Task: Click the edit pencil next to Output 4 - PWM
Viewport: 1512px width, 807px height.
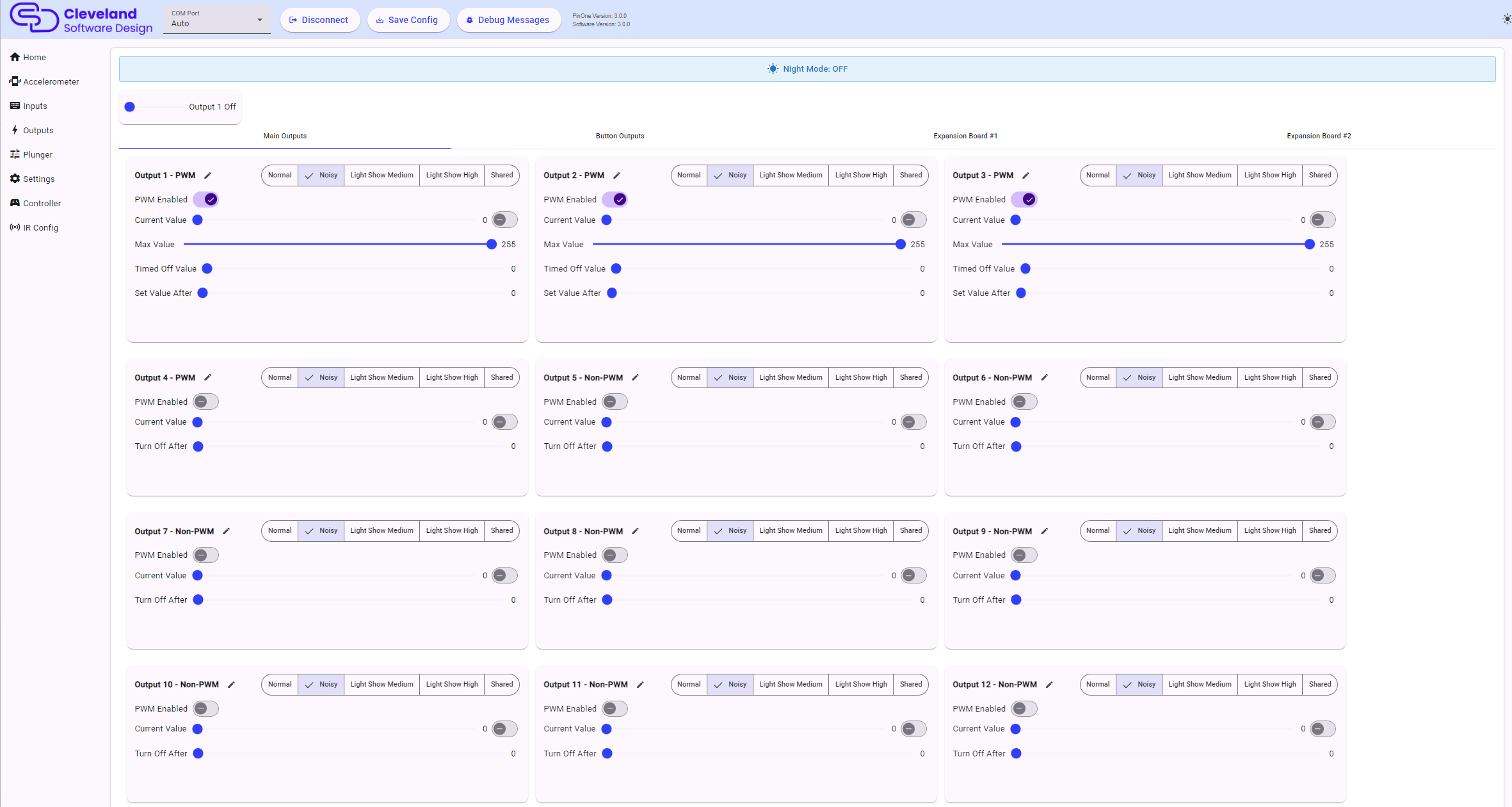Action: tap(207, 378)
